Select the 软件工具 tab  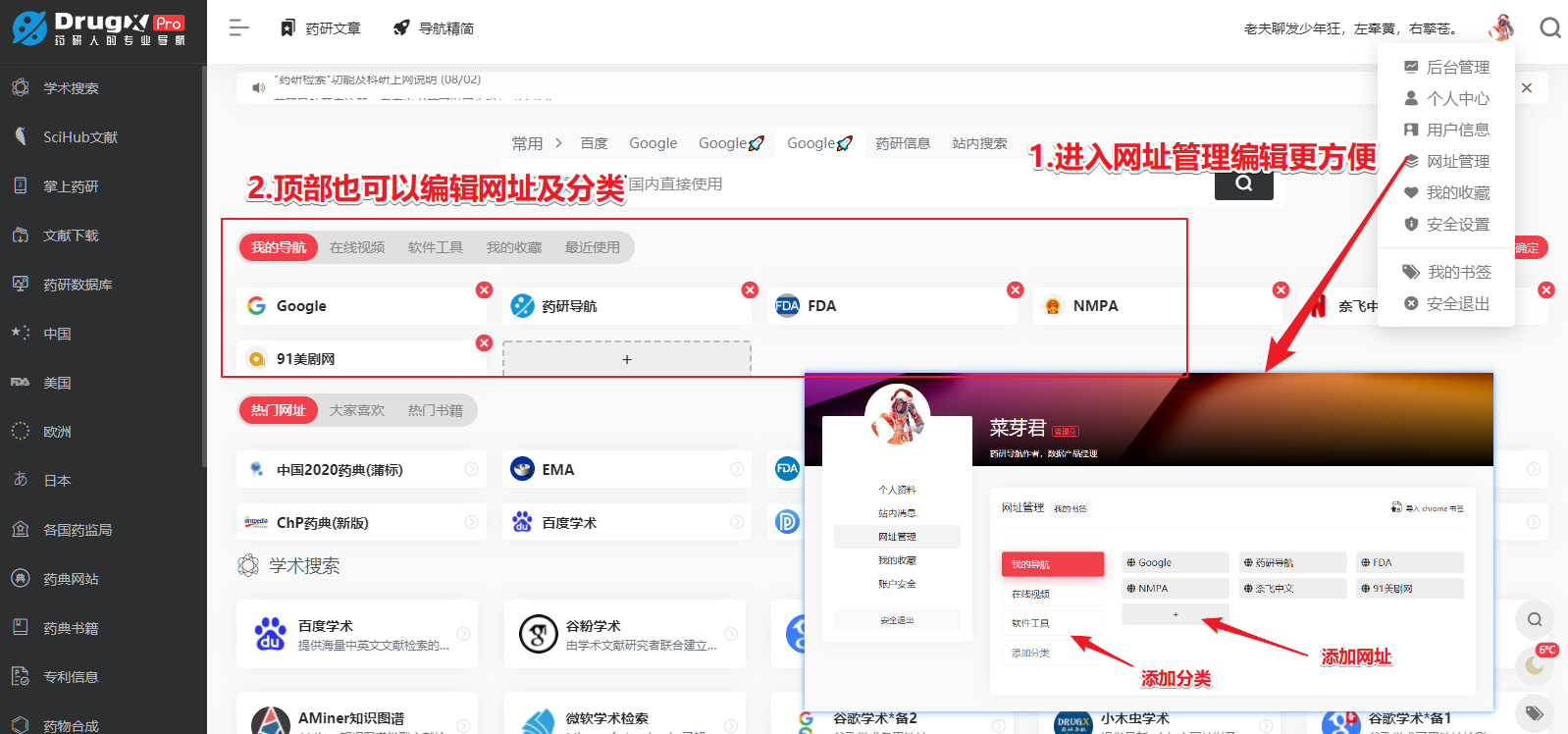click(x=436, y=247)
